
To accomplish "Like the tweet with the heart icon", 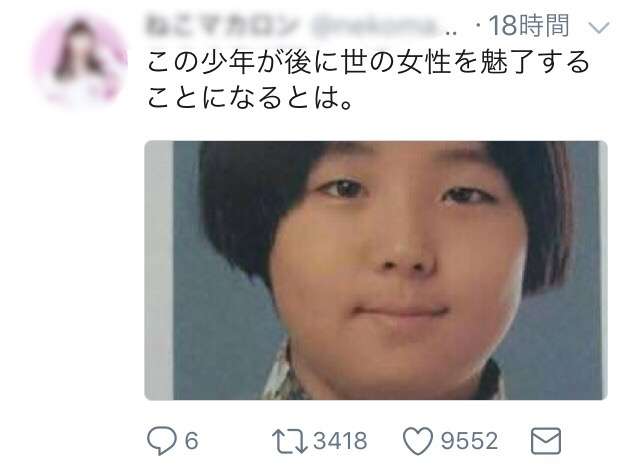I will pos(418,441).
